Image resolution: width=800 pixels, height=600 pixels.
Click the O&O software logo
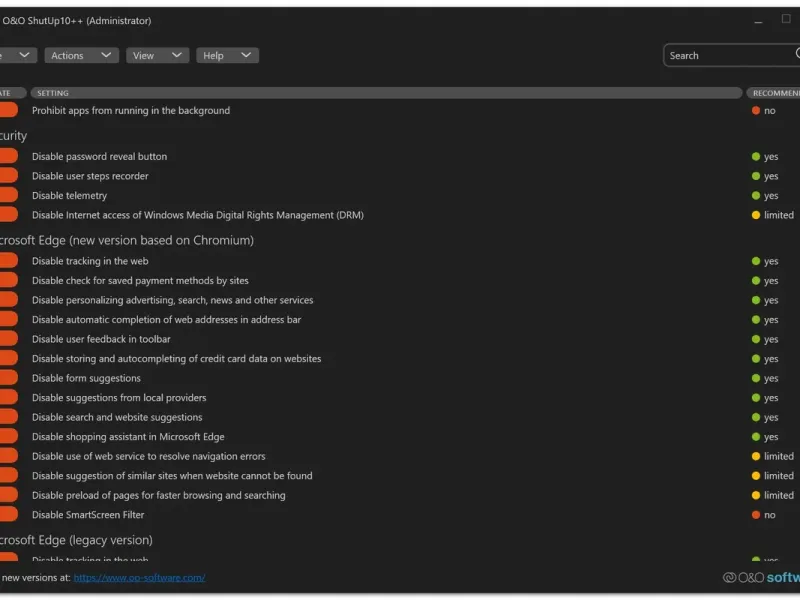point(761,577)
